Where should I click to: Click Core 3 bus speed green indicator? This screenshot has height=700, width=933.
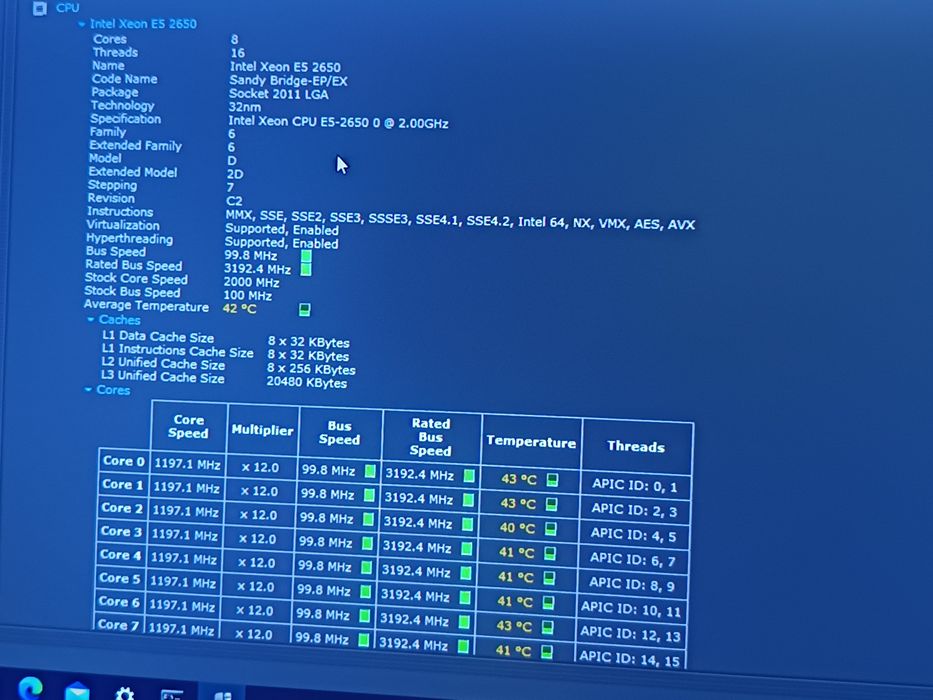(368, 543)
